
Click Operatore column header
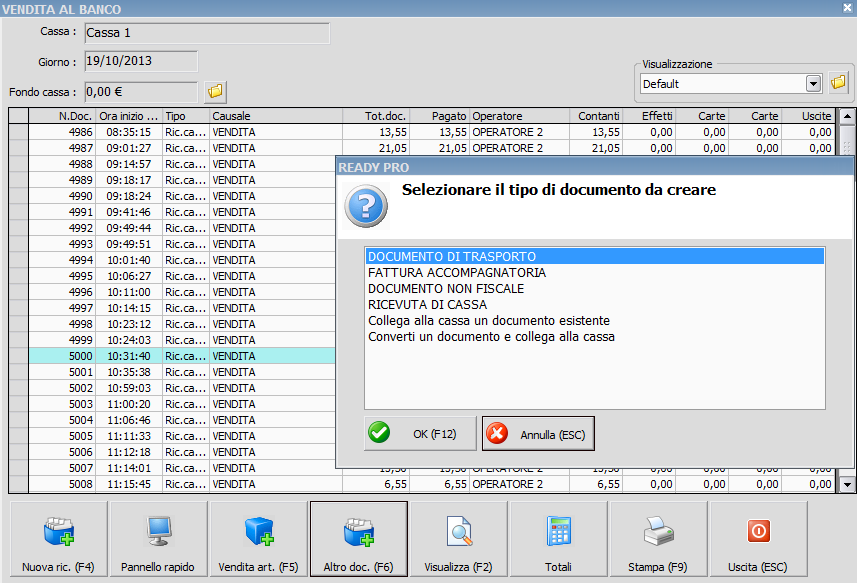pyautogui.click(x=519, y=116)
